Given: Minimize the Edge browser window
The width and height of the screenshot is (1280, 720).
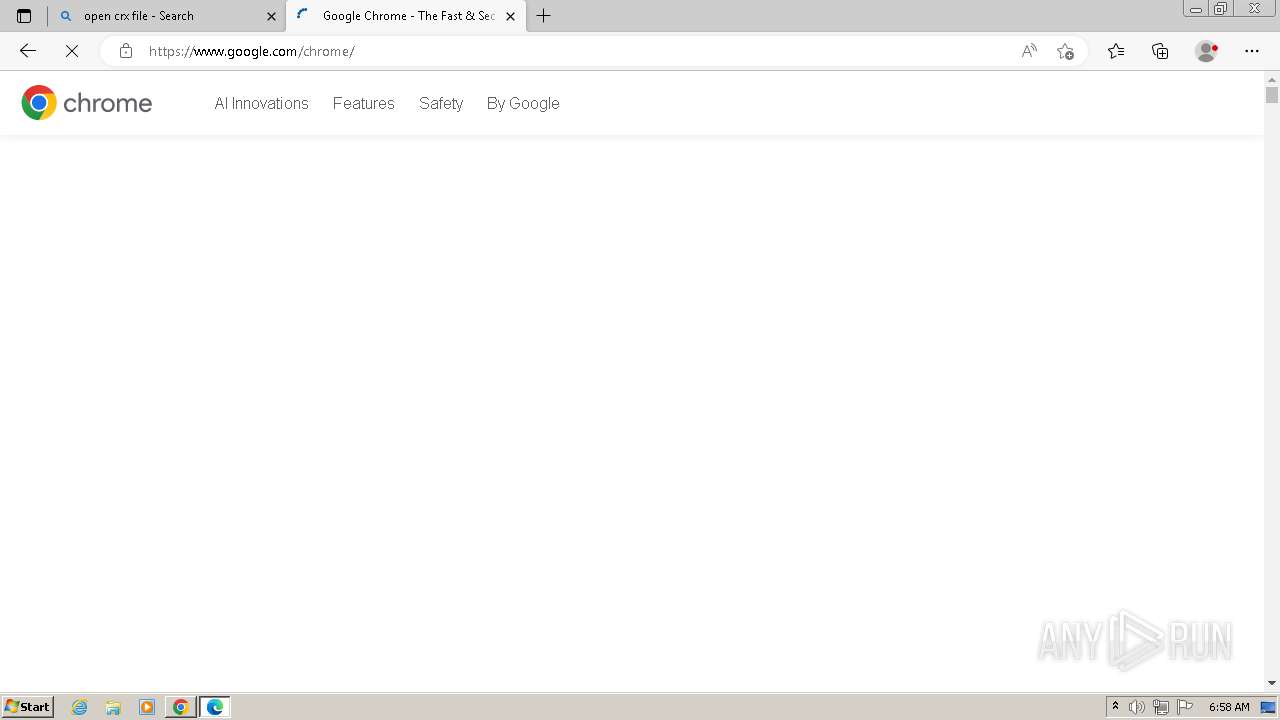Looking at the screenshot, I should 1196,8.
